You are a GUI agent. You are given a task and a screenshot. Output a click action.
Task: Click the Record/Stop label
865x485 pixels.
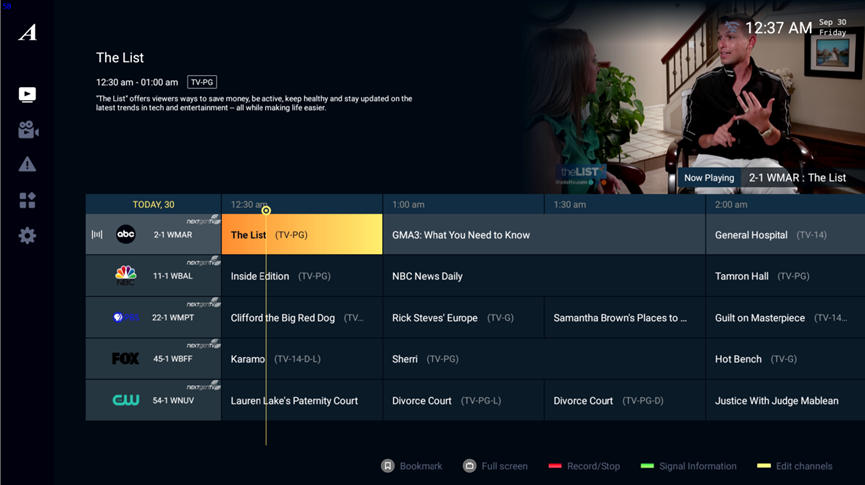tap(594, 466)
